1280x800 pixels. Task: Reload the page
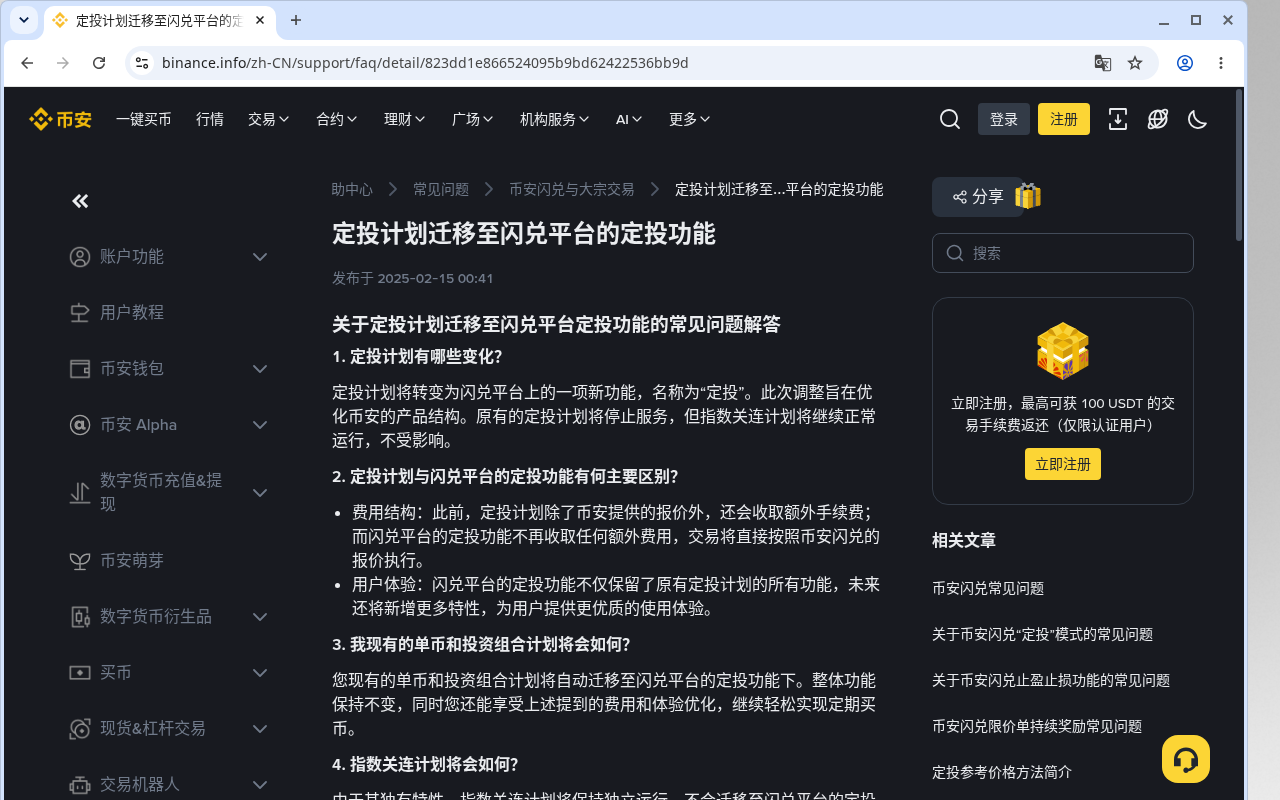99,63
